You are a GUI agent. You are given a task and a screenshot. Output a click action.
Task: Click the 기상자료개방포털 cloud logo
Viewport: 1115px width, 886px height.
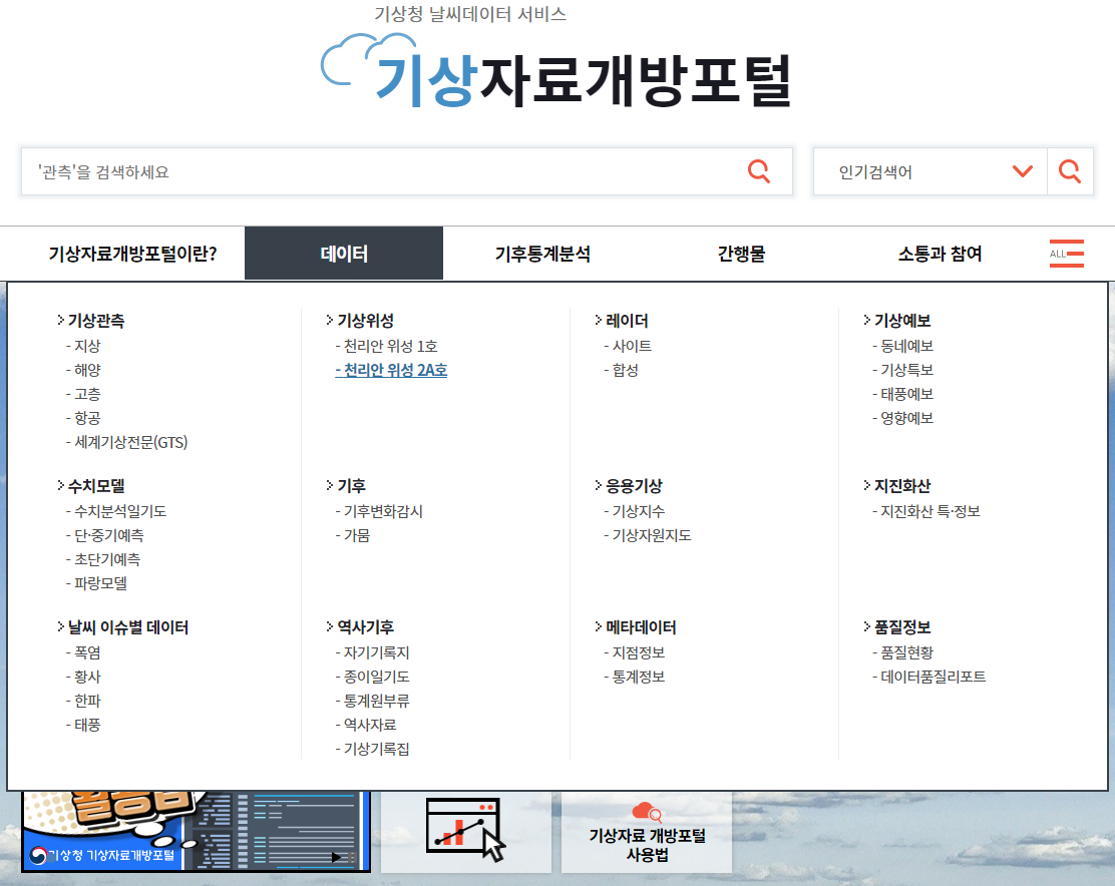pos(555,71)
